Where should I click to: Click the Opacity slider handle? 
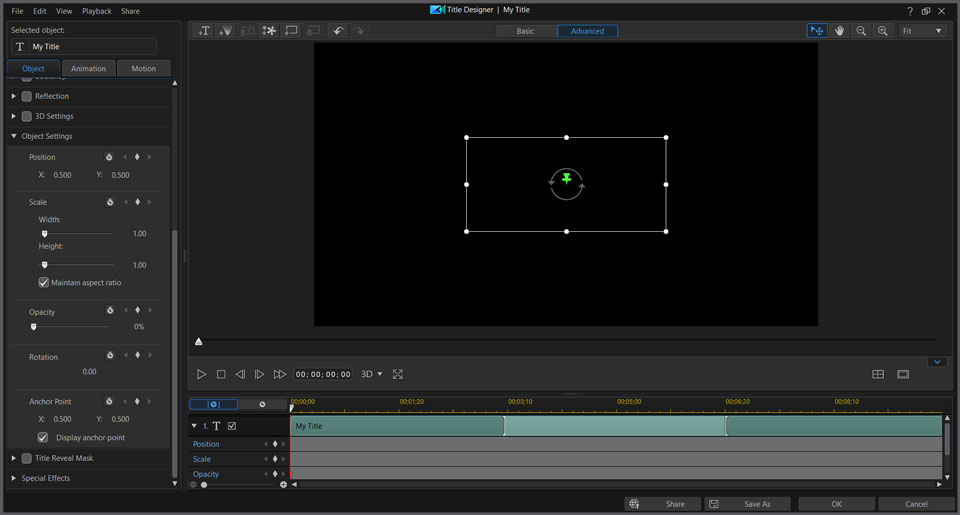click(34, 326)
